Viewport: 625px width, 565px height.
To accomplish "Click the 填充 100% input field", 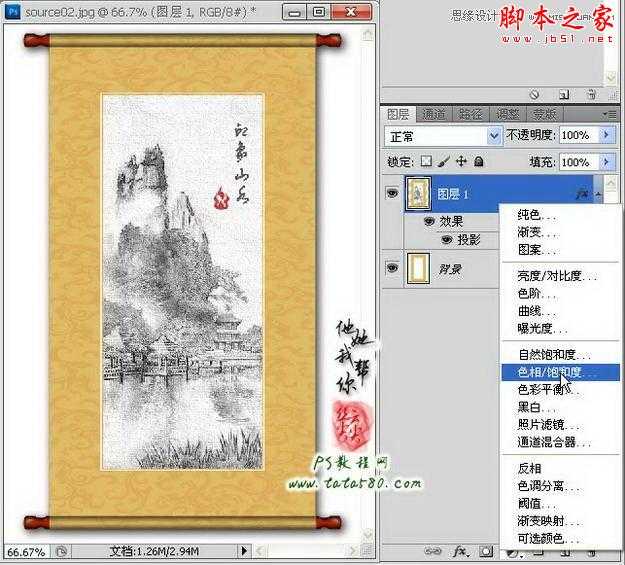I will 579,162.
